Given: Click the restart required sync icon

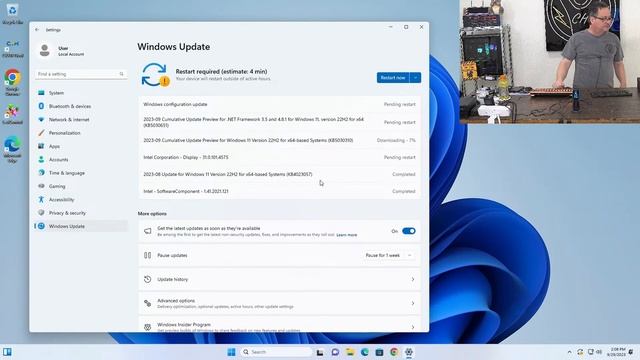Looking at the screenshot, I should (155, 75).
